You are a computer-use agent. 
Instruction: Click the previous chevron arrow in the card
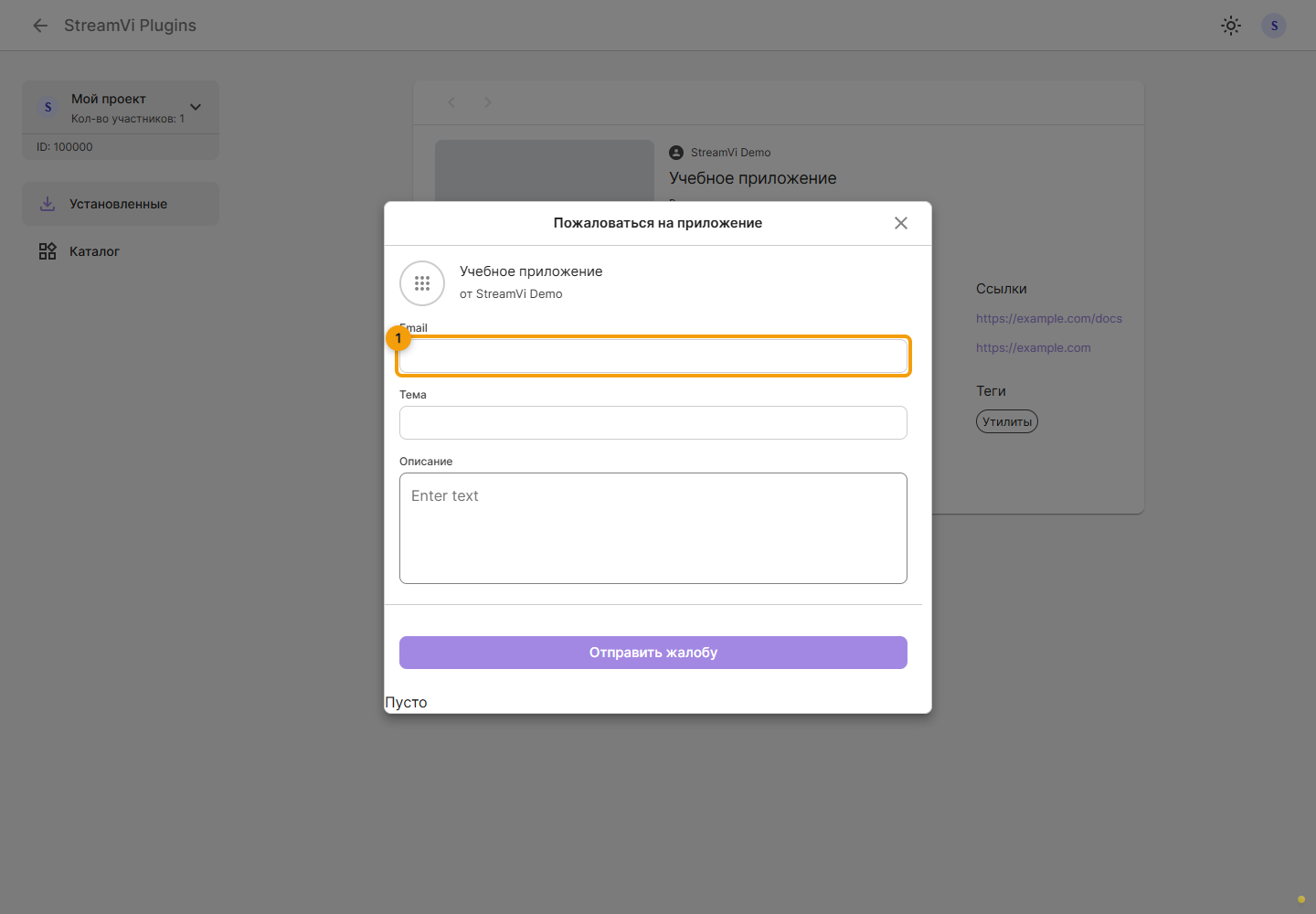(451, 102)
